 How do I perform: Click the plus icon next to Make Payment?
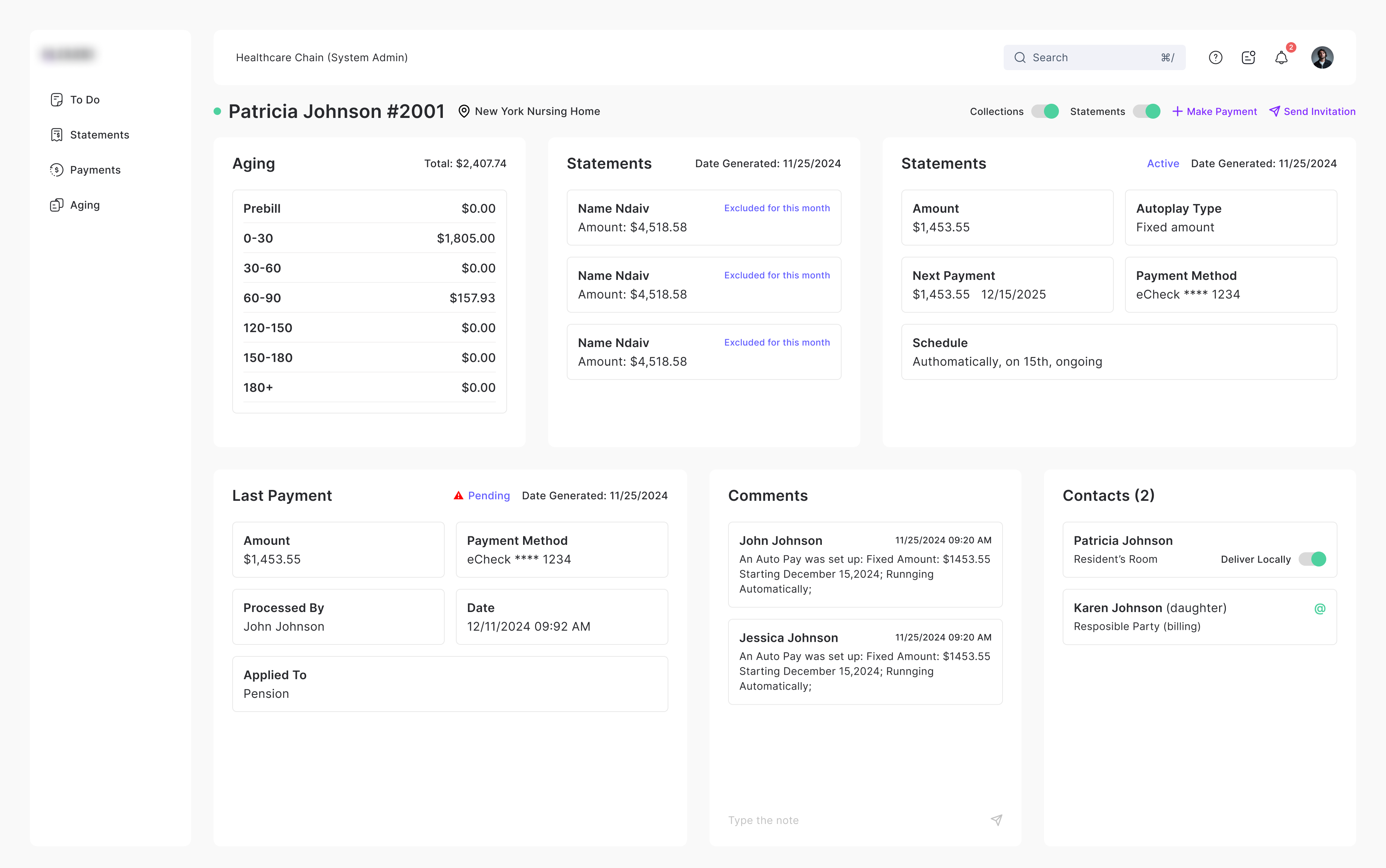point(1177,111)
